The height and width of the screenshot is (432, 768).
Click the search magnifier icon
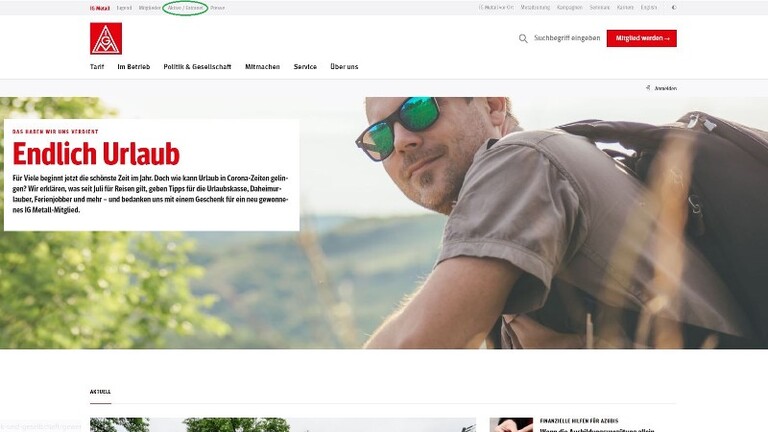point(523,38)
